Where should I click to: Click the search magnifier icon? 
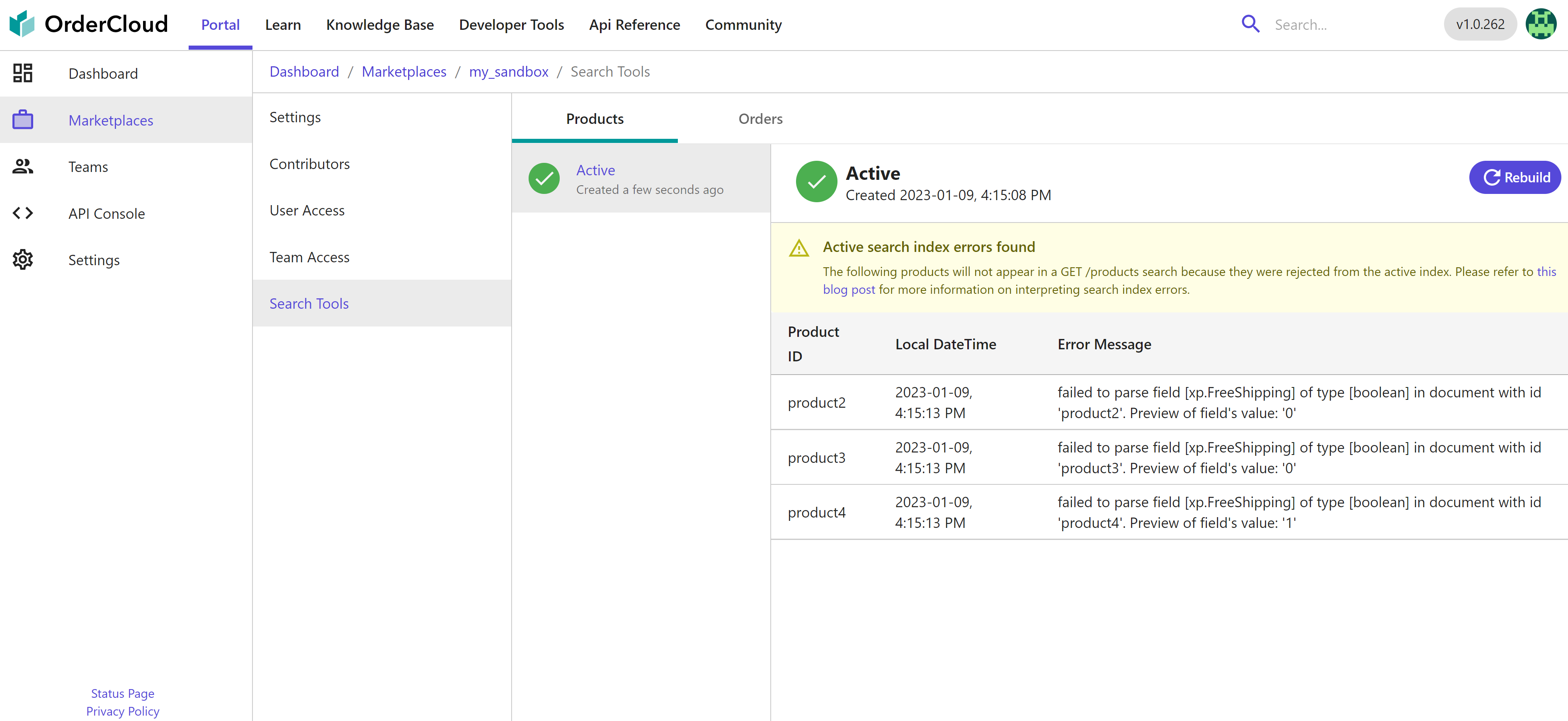[x=1251, y=24]
